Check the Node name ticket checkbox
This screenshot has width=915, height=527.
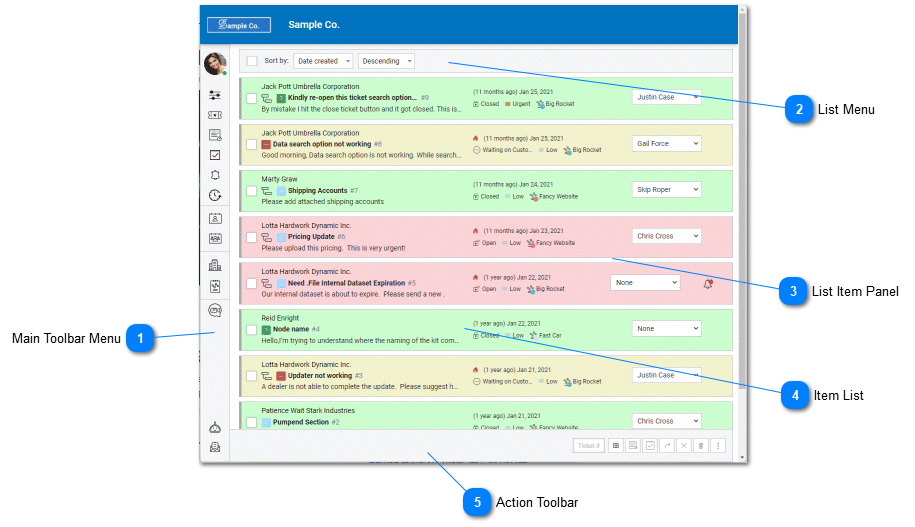[252, 330]
